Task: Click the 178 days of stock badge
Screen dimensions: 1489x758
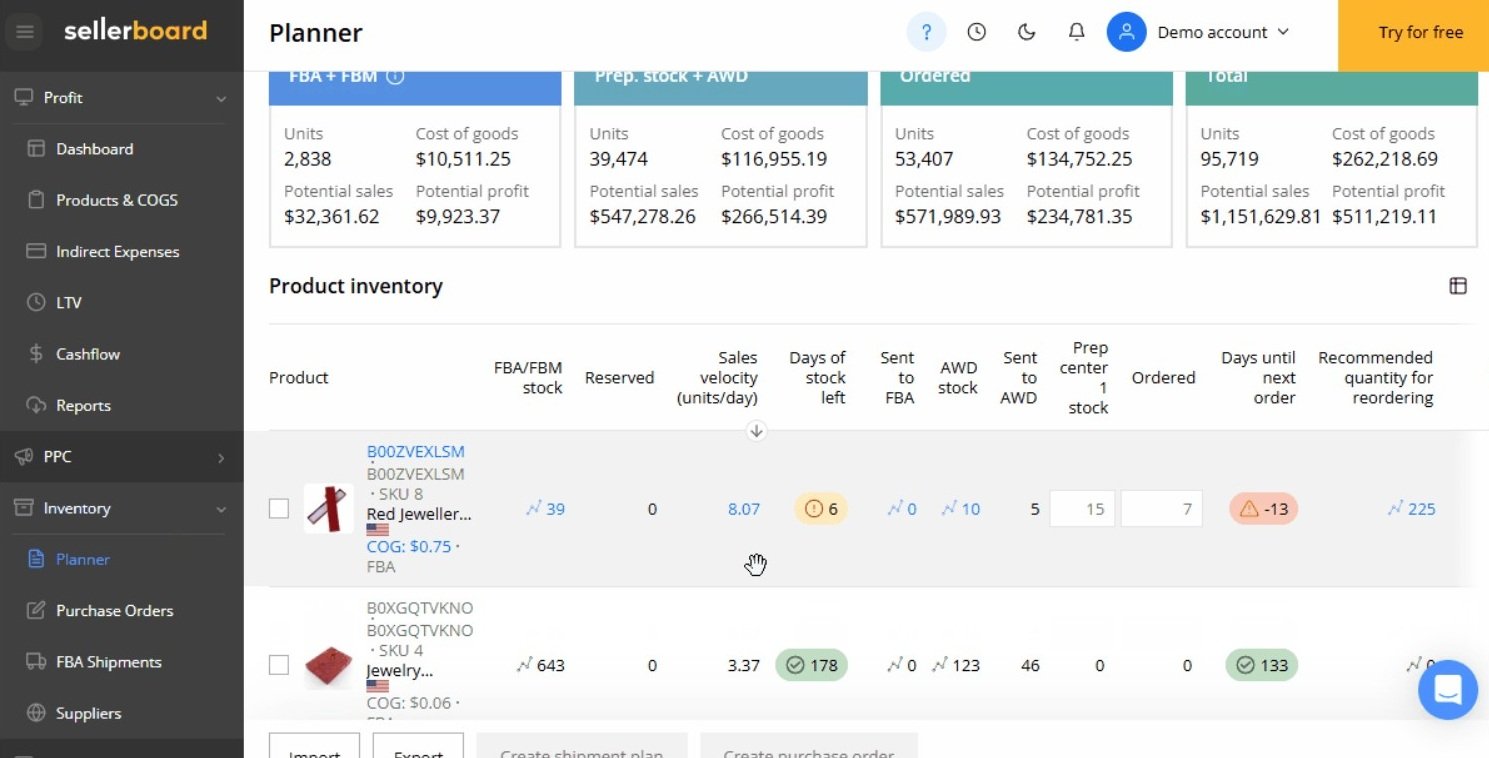Action: [811, 665]
